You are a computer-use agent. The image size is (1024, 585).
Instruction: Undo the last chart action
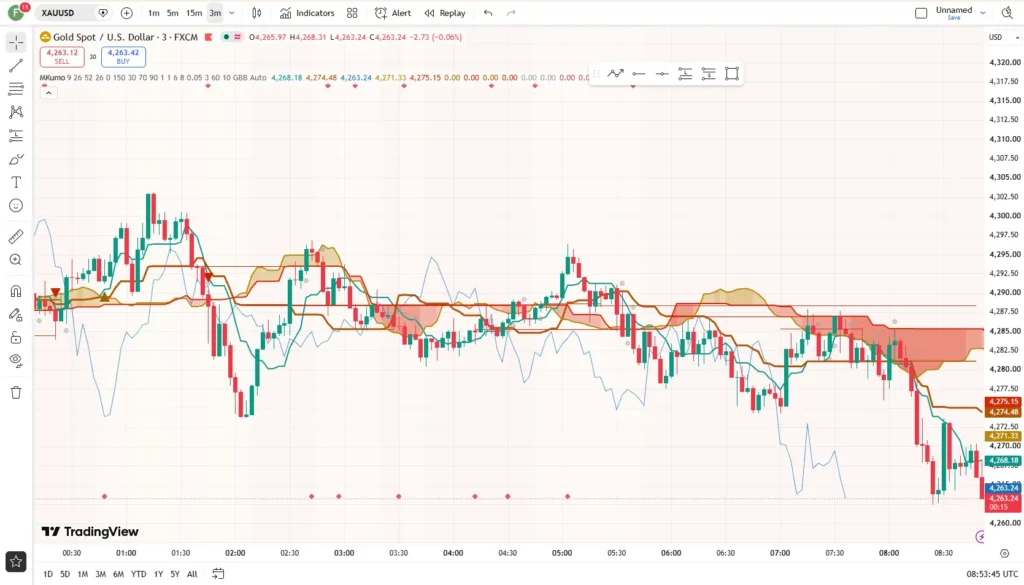click(488, 13)
